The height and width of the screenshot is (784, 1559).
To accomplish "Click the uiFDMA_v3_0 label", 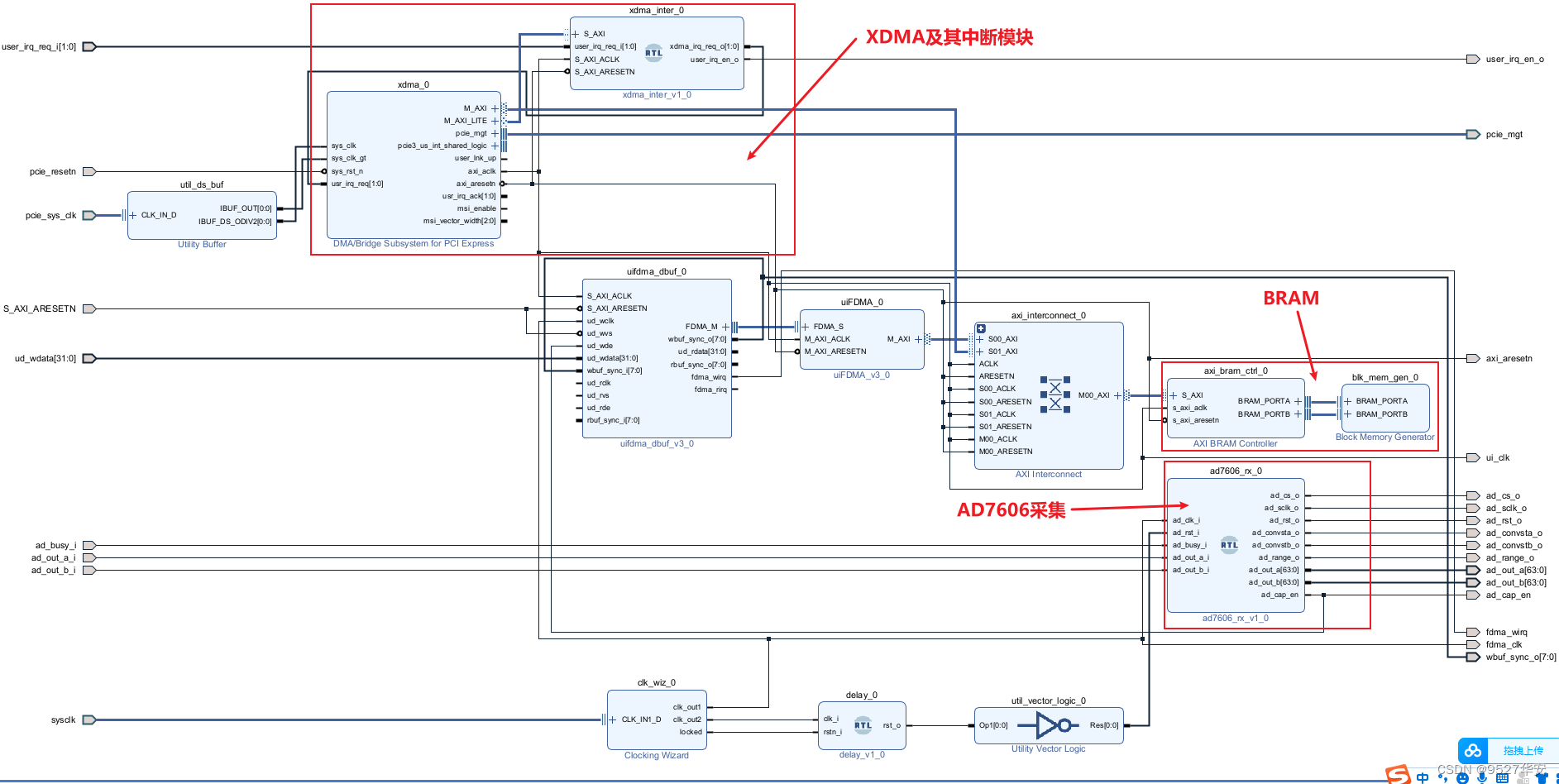I will (x=862, y=375).
